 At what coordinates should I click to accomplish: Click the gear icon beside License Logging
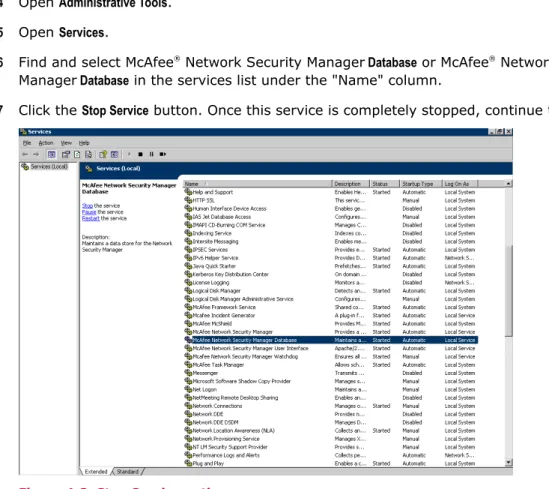pyautogui.click(x=188, y=282)
